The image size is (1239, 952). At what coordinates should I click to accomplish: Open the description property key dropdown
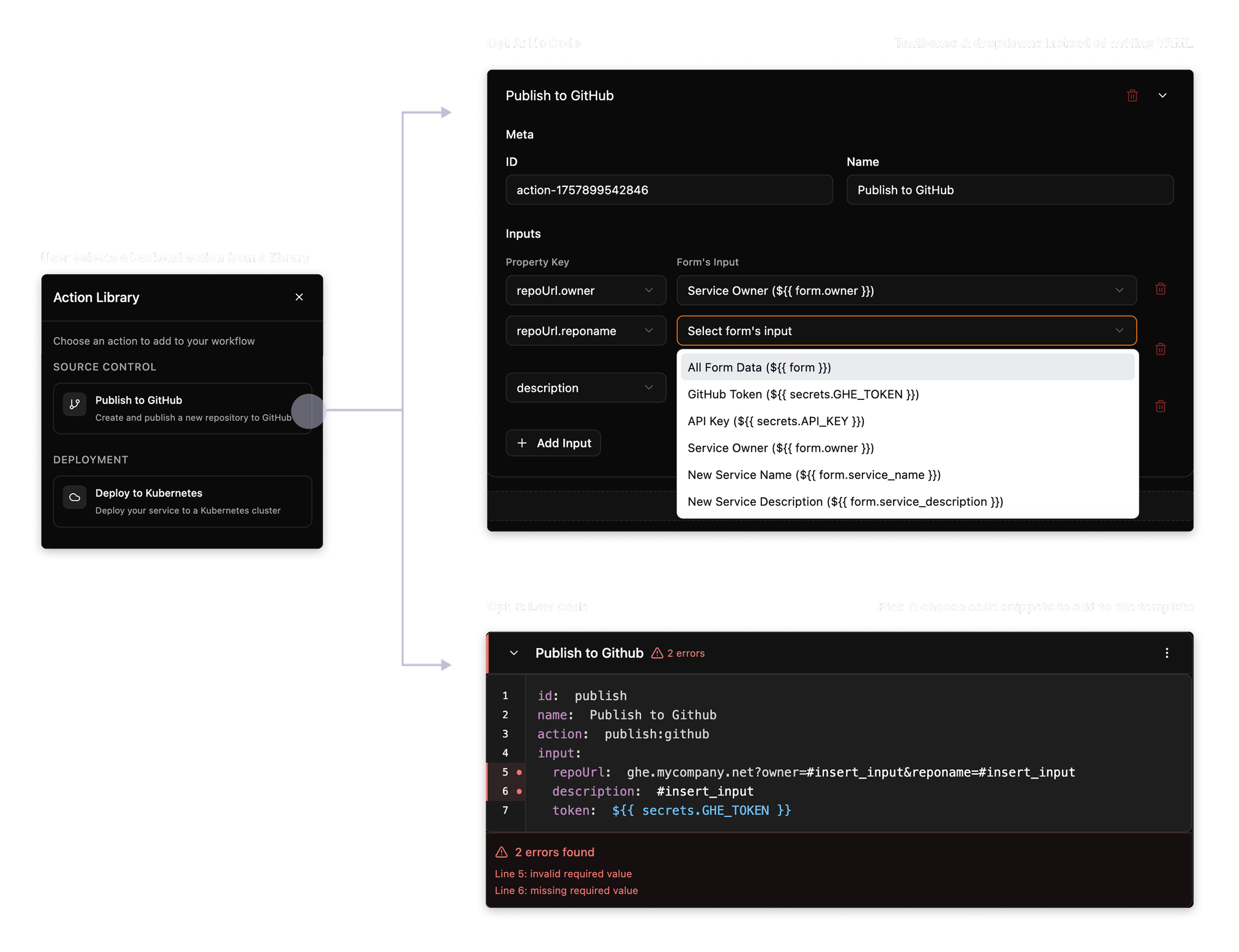tap(585, 388)
